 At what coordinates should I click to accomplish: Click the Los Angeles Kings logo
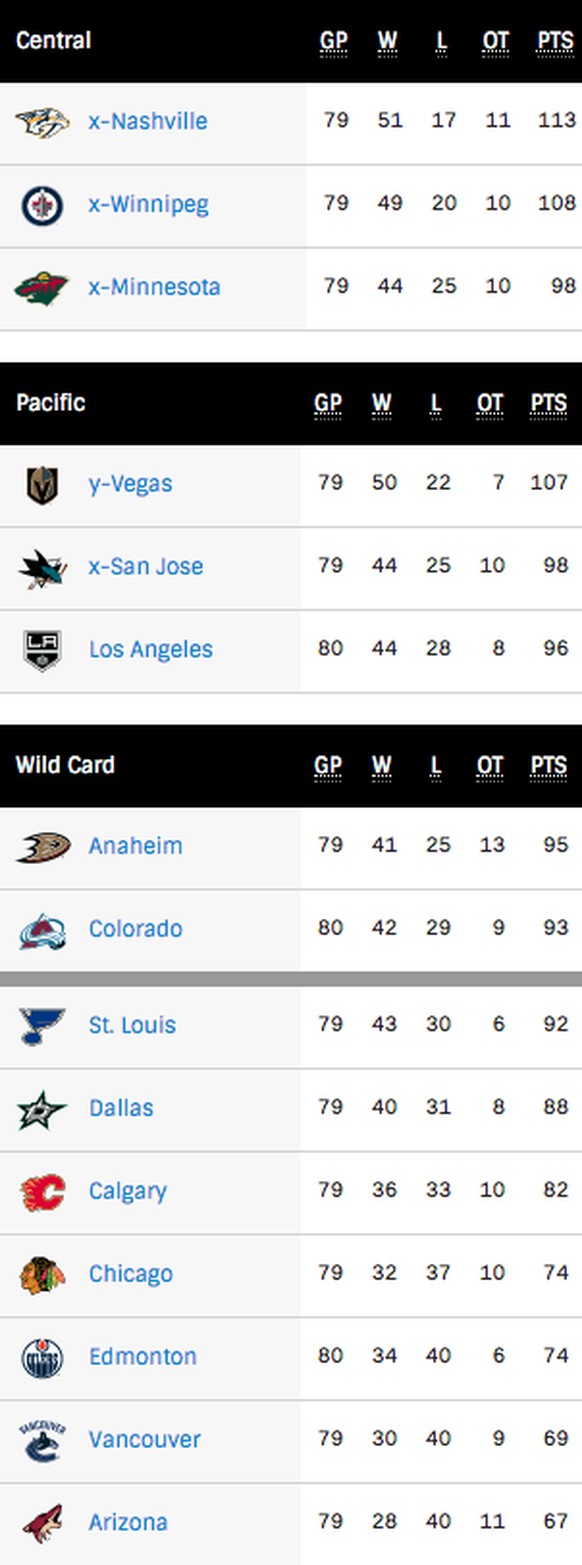[x=42, y=650]
